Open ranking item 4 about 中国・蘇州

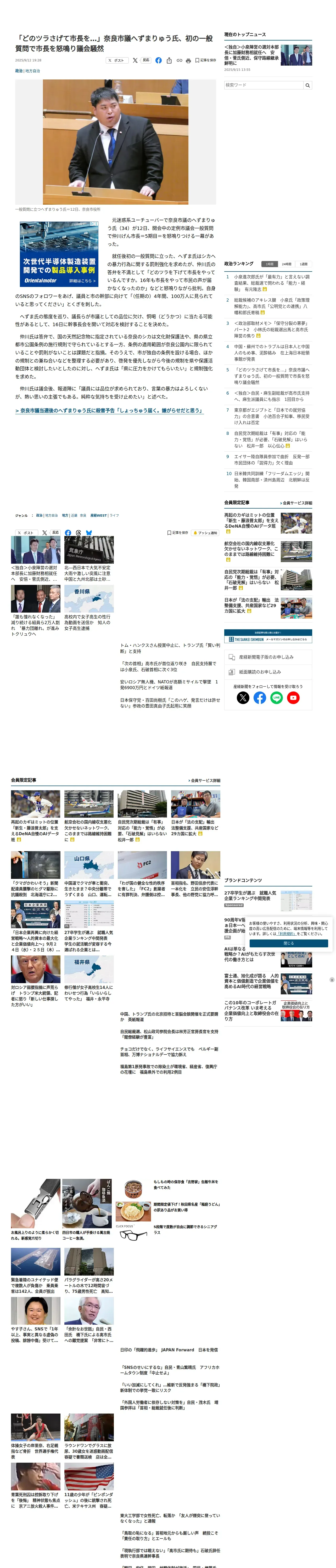click(x=271, y=353)
